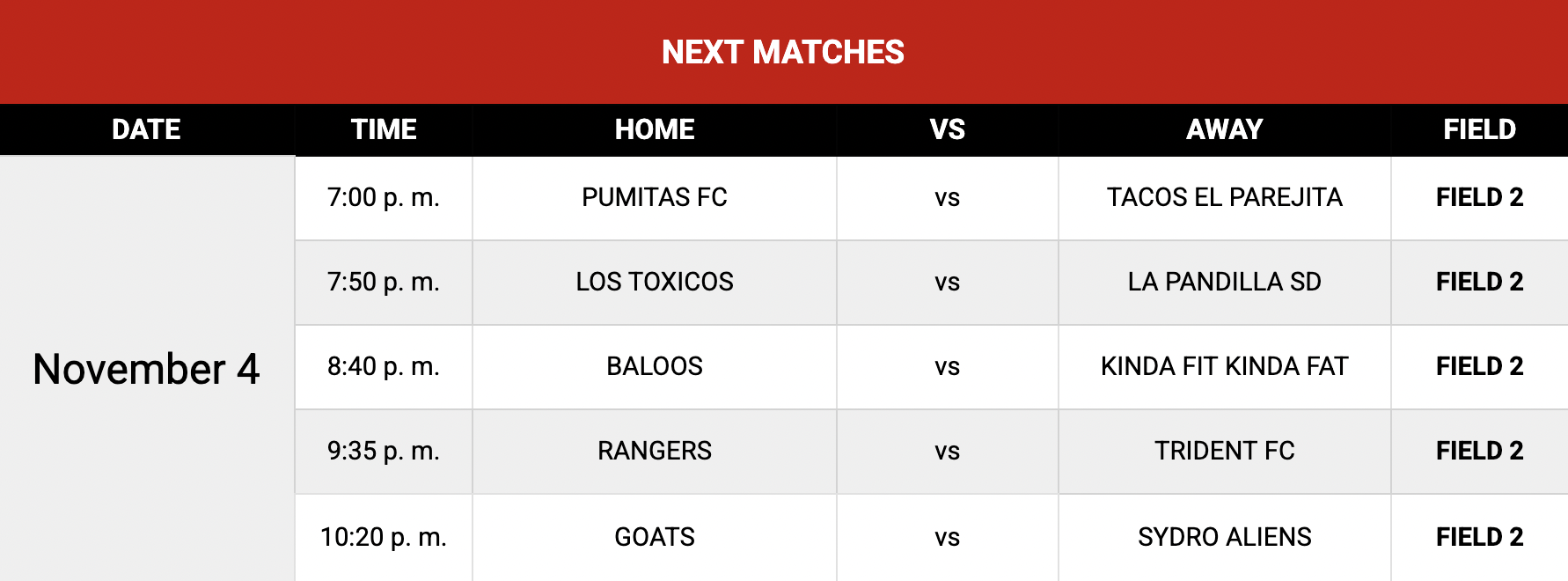Click the FIELD column header
This screenshot has width=1568, height=581.
[1479, 129]
